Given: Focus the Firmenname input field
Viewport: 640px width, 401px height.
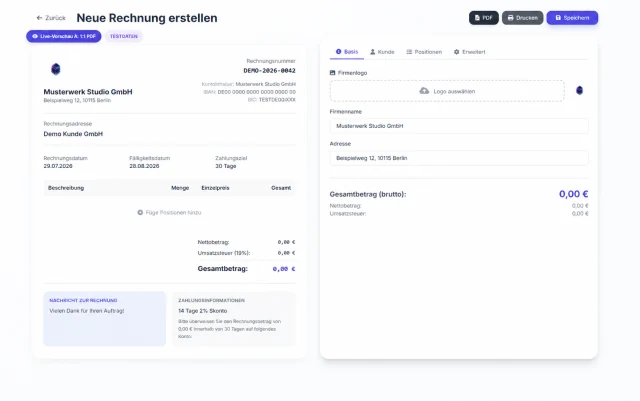Looking at the screenshot, I should 459,126.
